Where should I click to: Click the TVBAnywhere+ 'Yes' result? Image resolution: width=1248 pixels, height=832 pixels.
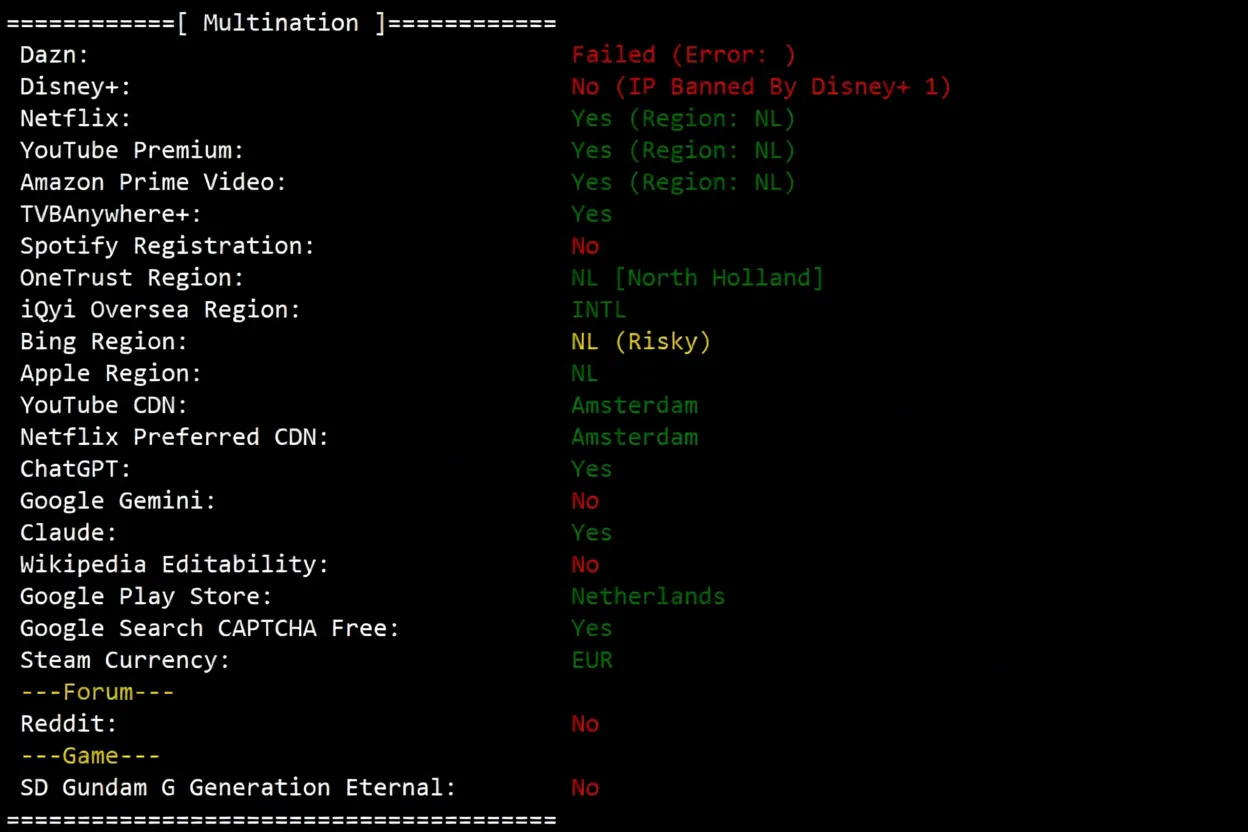(592, 215)
